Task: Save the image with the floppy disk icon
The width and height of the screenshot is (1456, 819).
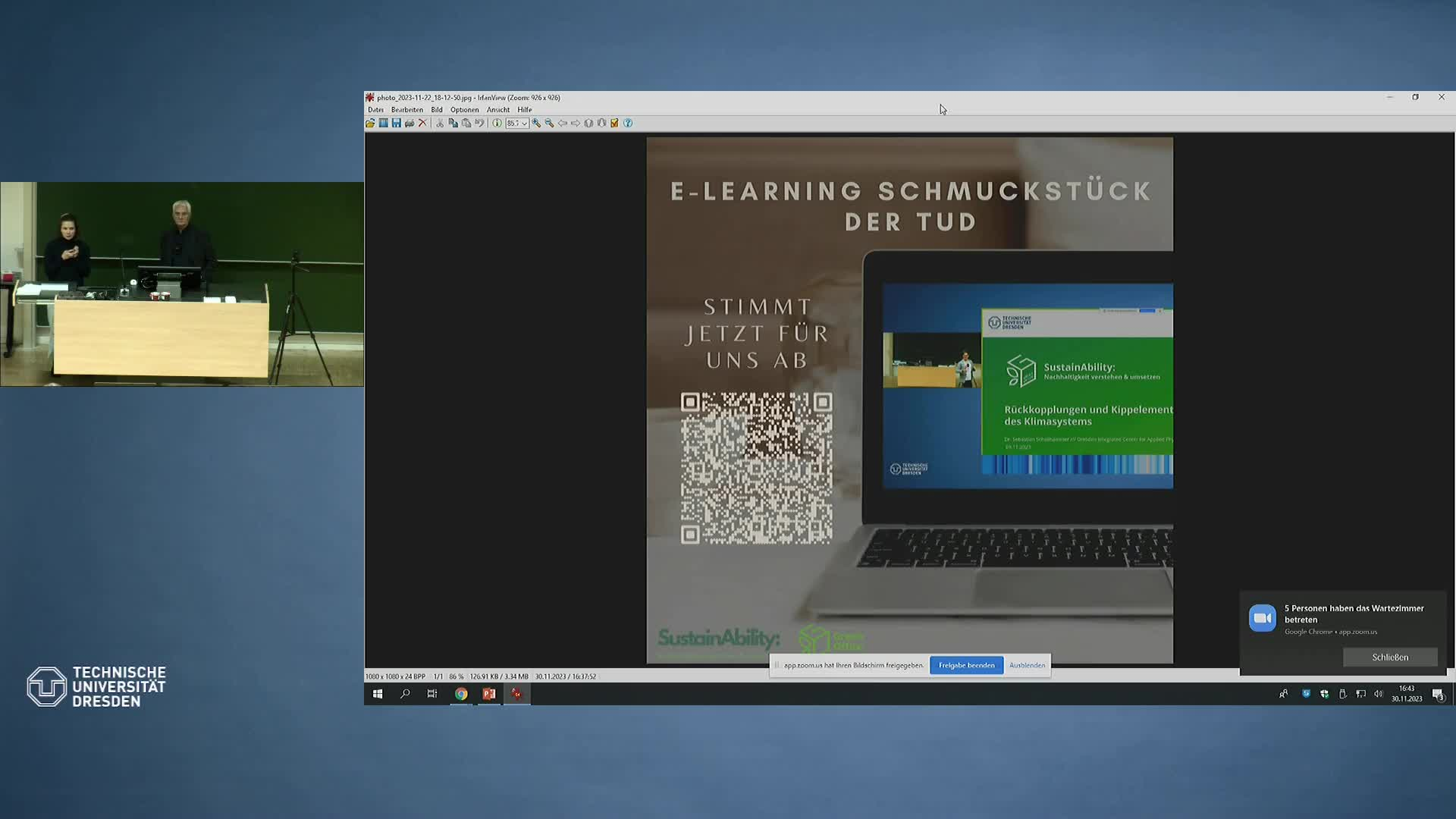Action: pyautogui.click(x=397, y=123)
